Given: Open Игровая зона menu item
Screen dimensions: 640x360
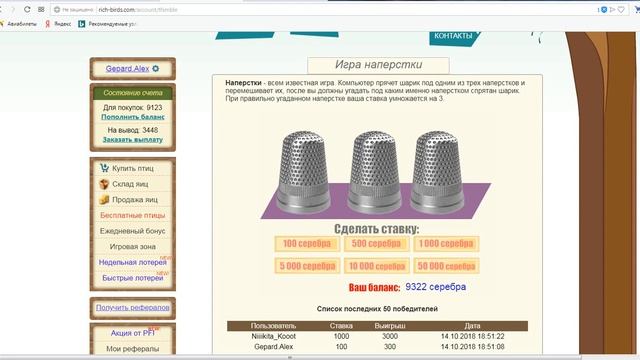Looking at the screenshot, I should click(133, 247).
